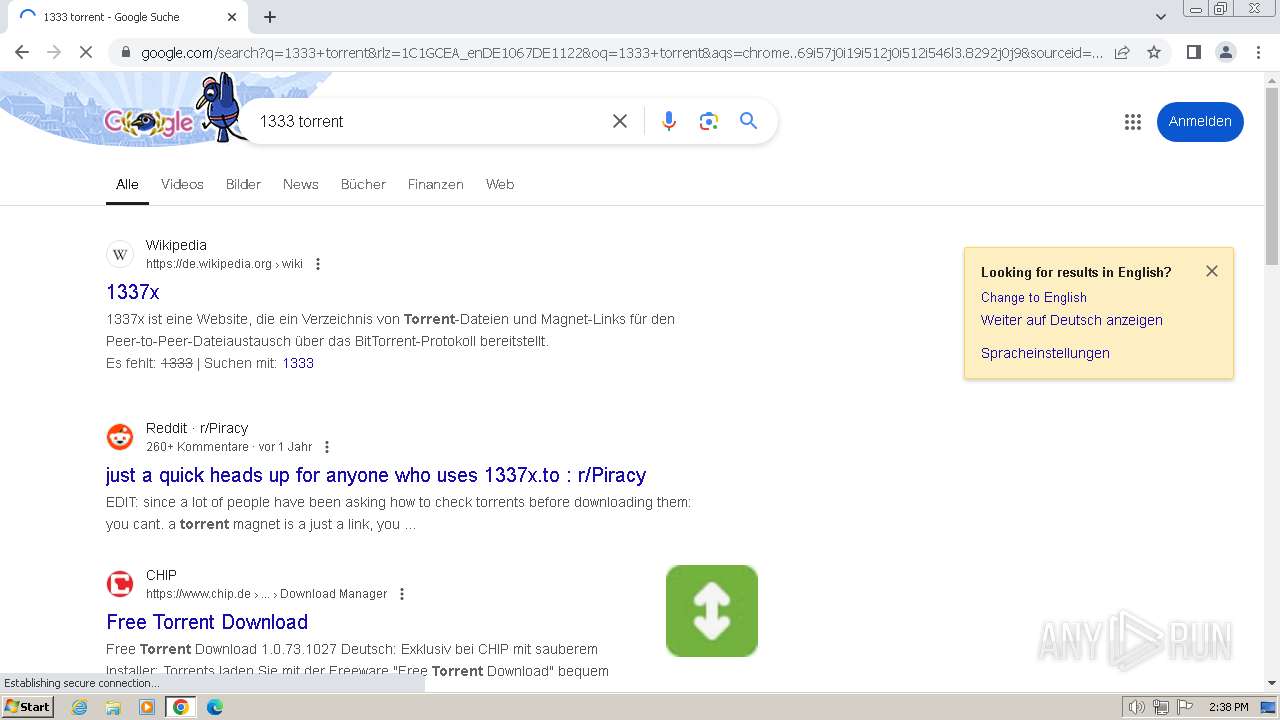The image size is (1280, 720).
Task: Open the Chrome profile icon
Action: pyautogui.click(x=1226, y=52)
